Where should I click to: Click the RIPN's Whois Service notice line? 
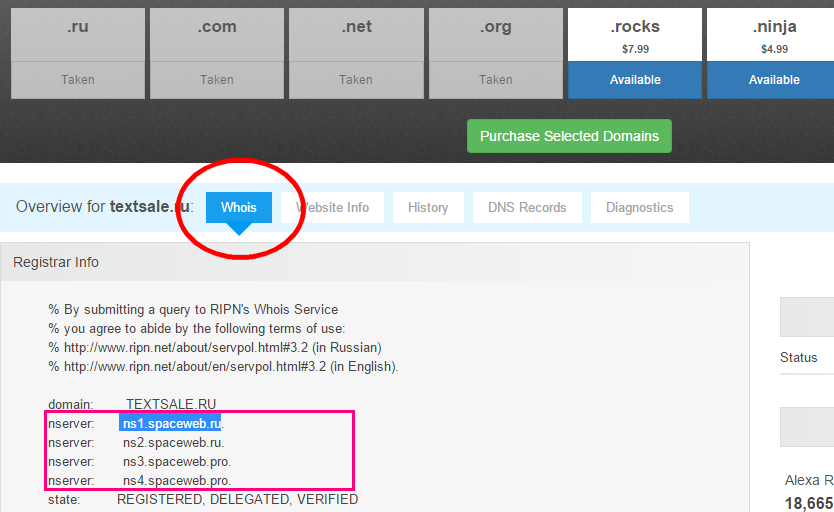193,309
